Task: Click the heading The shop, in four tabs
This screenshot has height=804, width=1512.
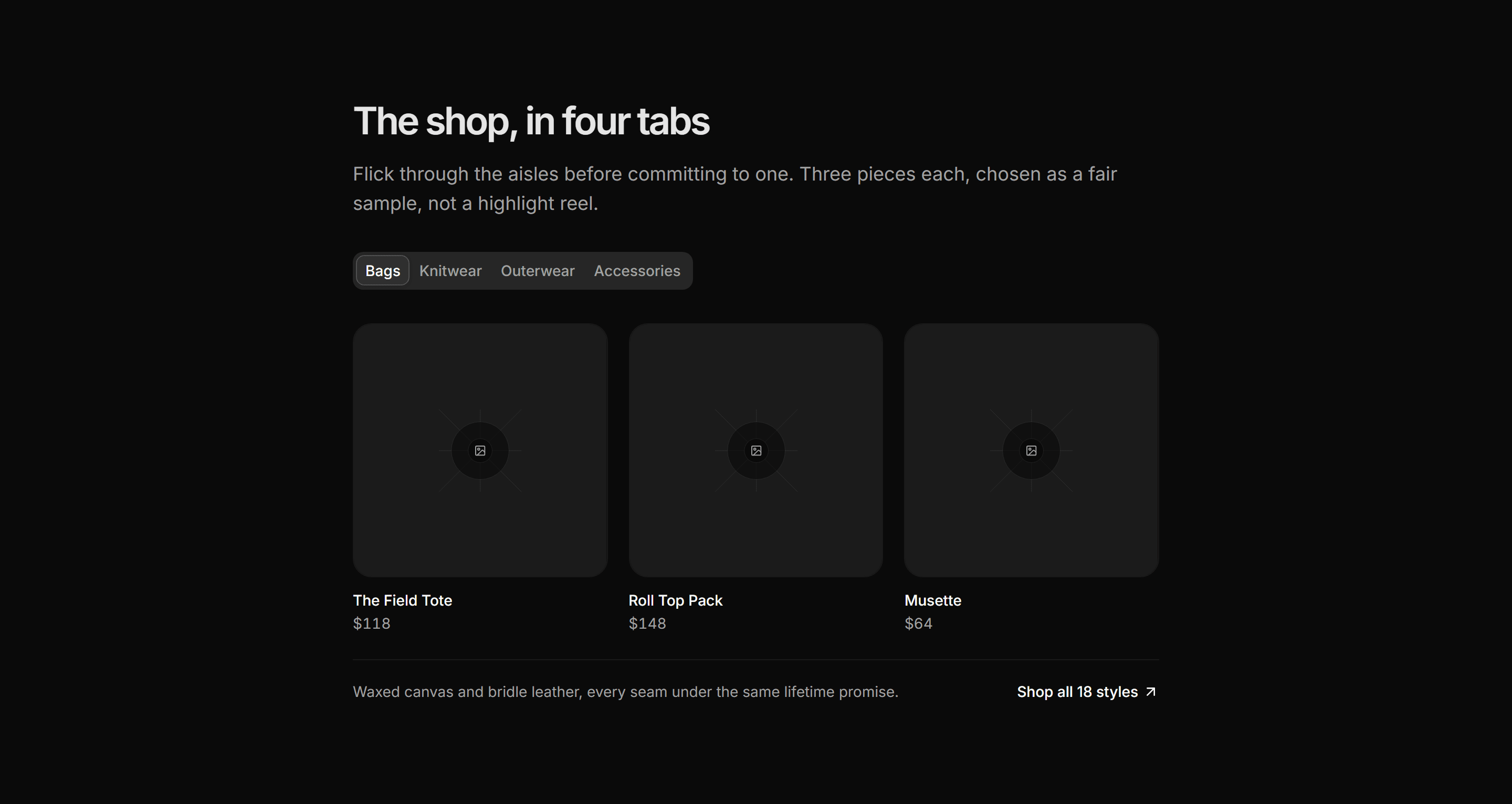Action: (x=531, y=121)
